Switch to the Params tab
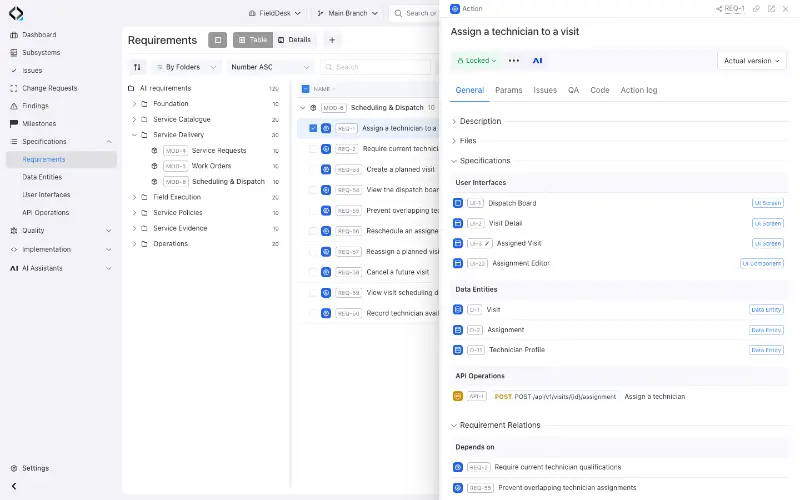Viewport: 800px width, 500px height. 509,90
